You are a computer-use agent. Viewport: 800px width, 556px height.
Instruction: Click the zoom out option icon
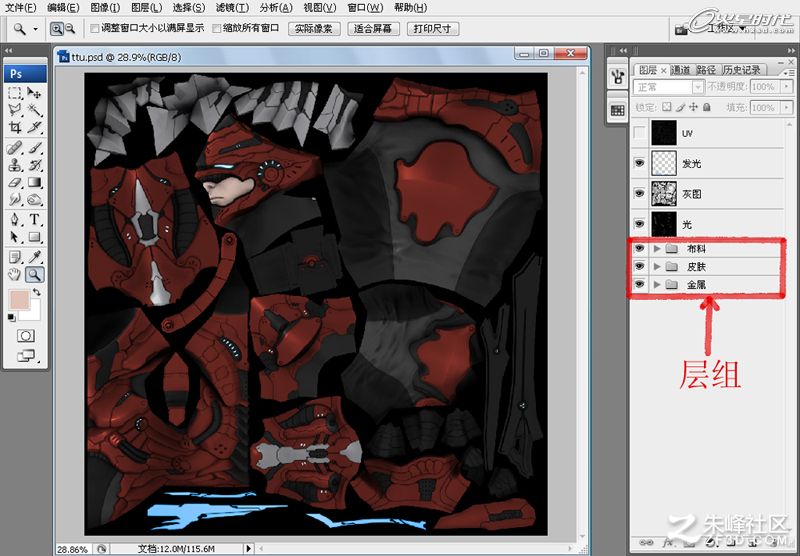(70, 29)
